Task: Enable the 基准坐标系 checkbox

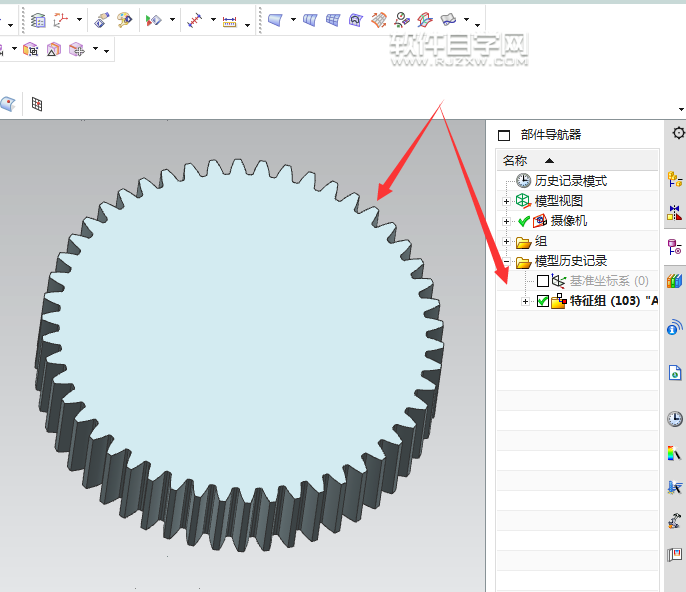Action: 543,281
